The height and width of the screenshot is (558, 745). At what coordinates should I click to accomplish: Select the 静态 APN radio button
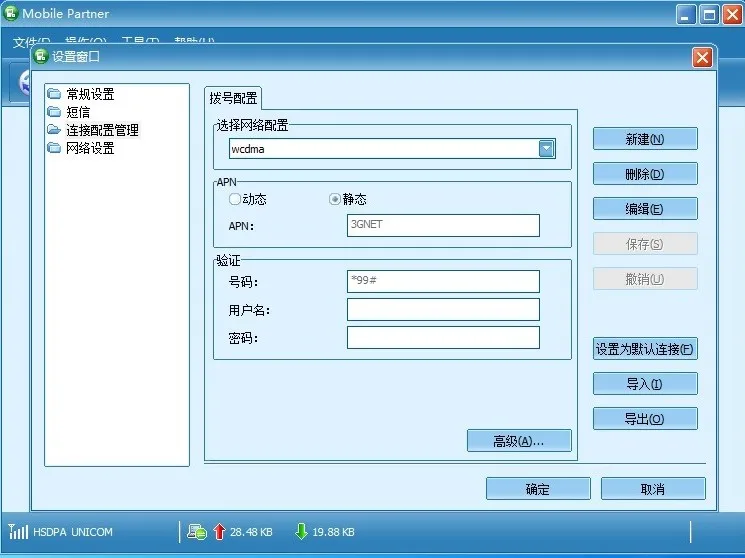[x=334, y=199]
